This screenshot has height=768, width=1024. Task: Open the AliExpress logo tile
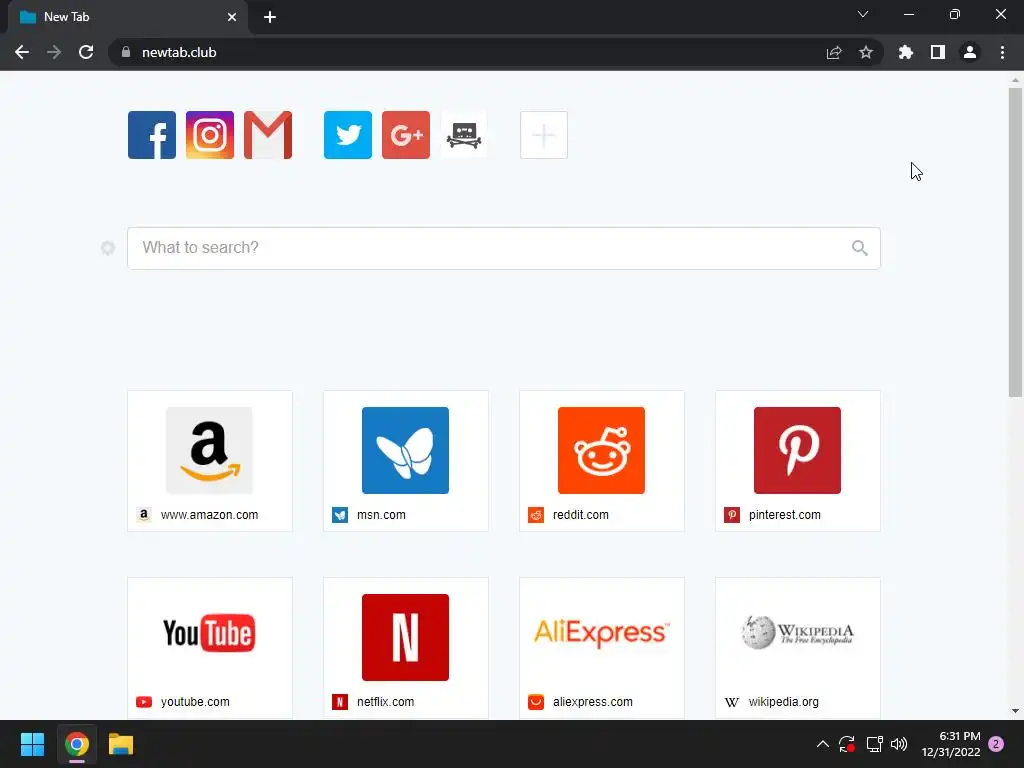coord(601,632)
